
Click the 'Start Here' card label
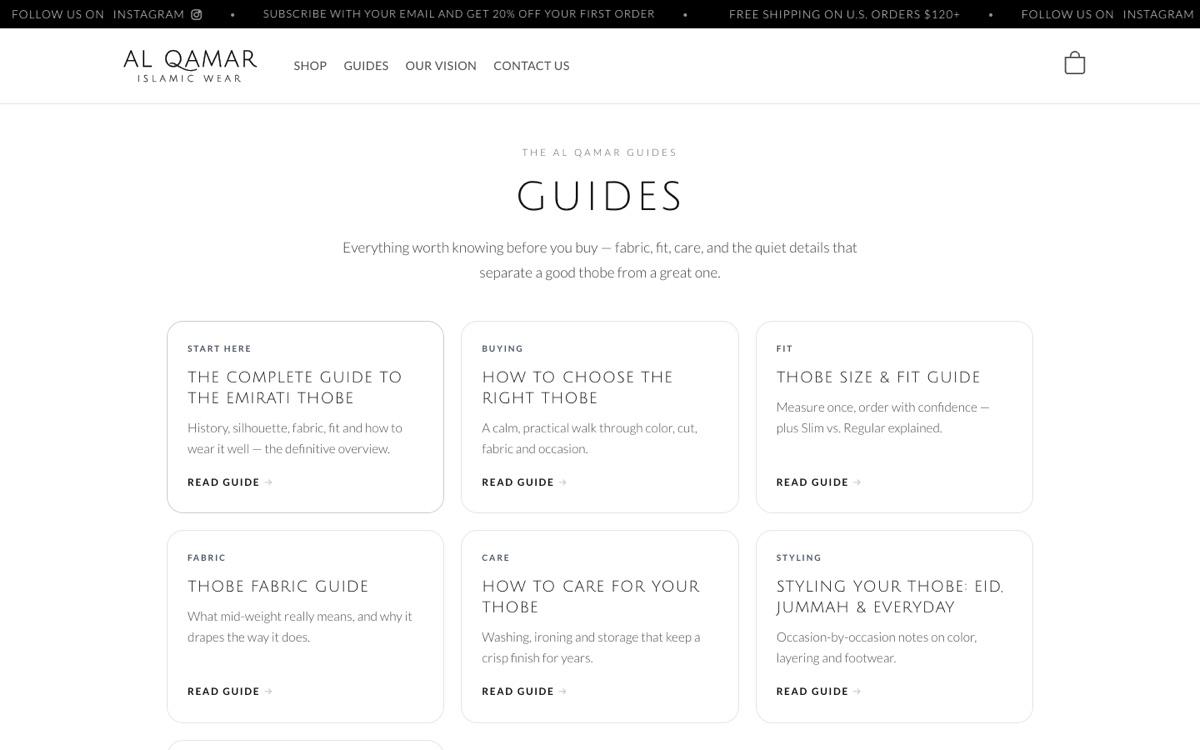click(x=219, y=349)
